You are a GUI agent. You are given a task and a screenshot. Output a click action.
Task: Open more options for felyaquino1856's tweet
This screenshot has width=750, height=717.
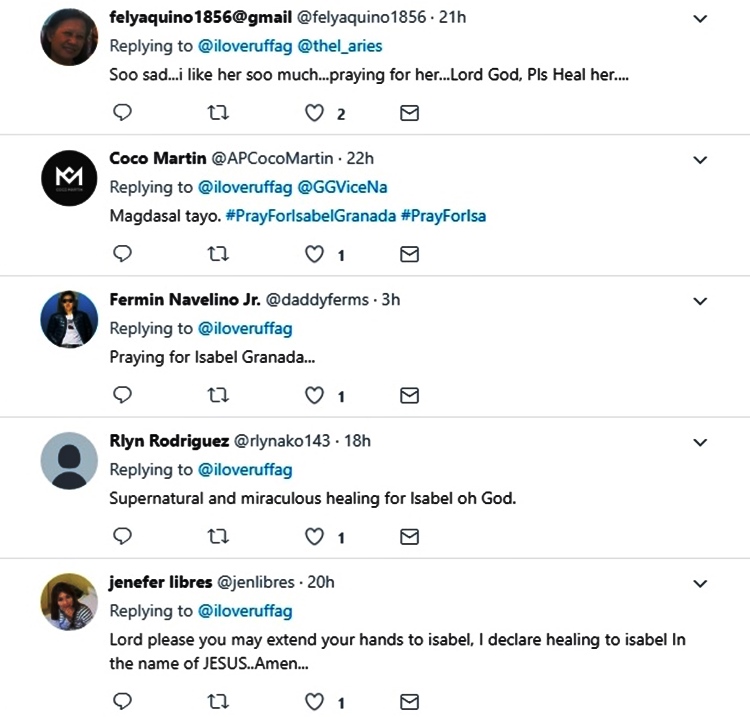(x=700, y=19)
